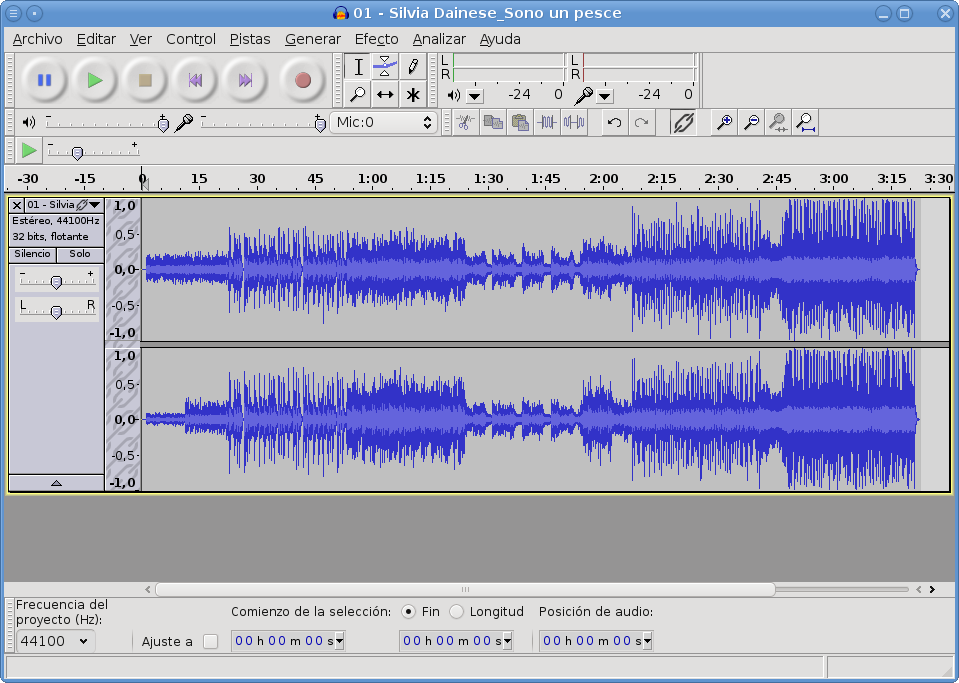959x683 pixels.
Task: Click the playback speed slider handle
Action: pyautogui.click(x=77, y=153)
